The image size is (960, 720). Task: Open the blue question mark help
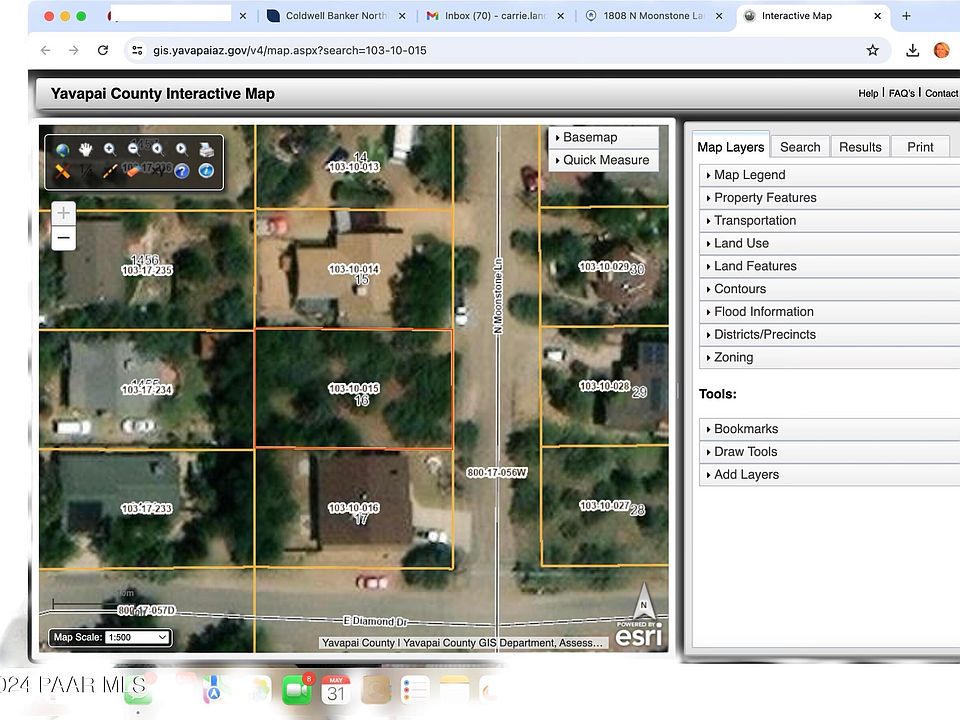182,171
